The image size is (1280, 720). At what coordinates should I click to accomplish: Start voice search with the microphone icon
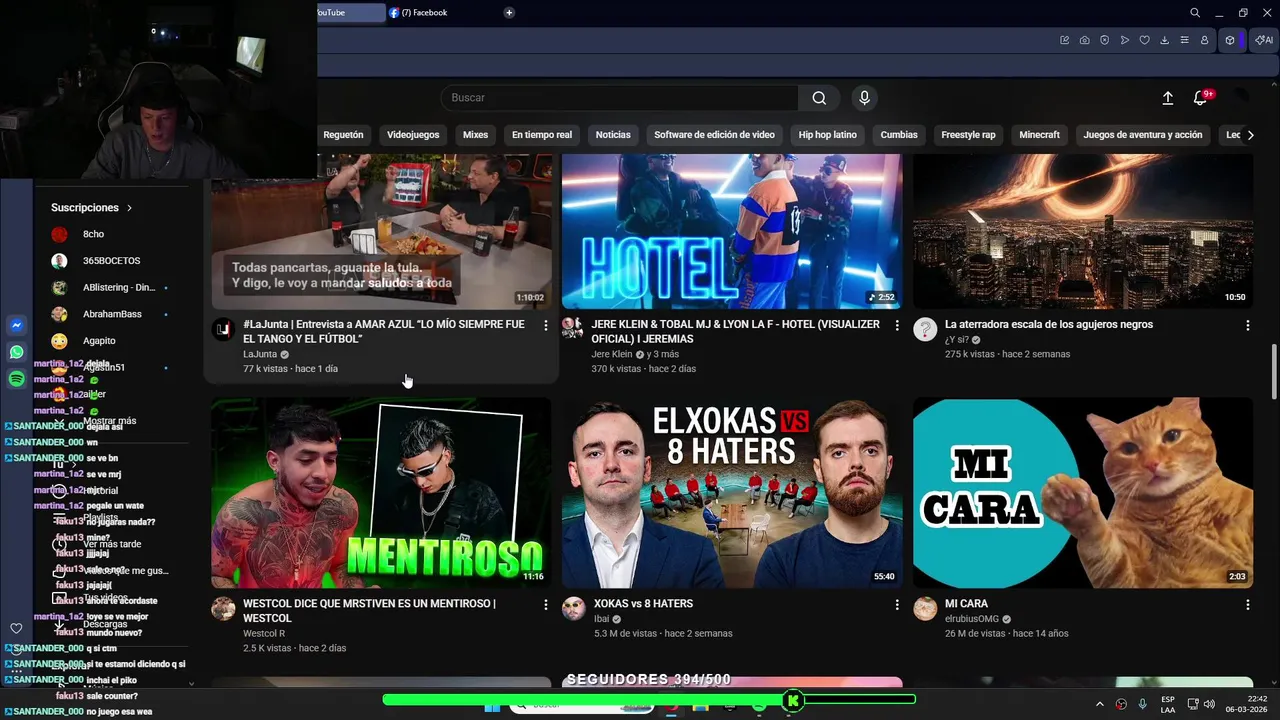click(865, 98)
